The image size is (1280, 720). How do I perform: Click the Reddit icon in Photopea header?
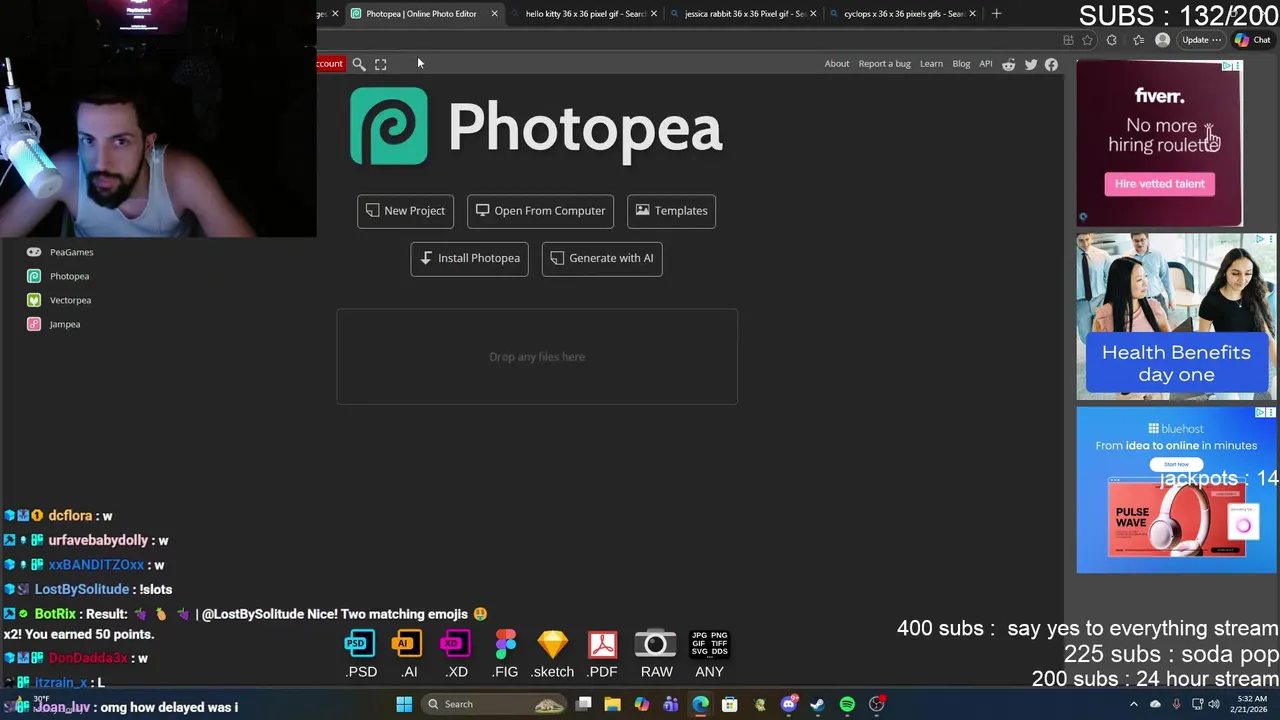[x=1009, y=64]
